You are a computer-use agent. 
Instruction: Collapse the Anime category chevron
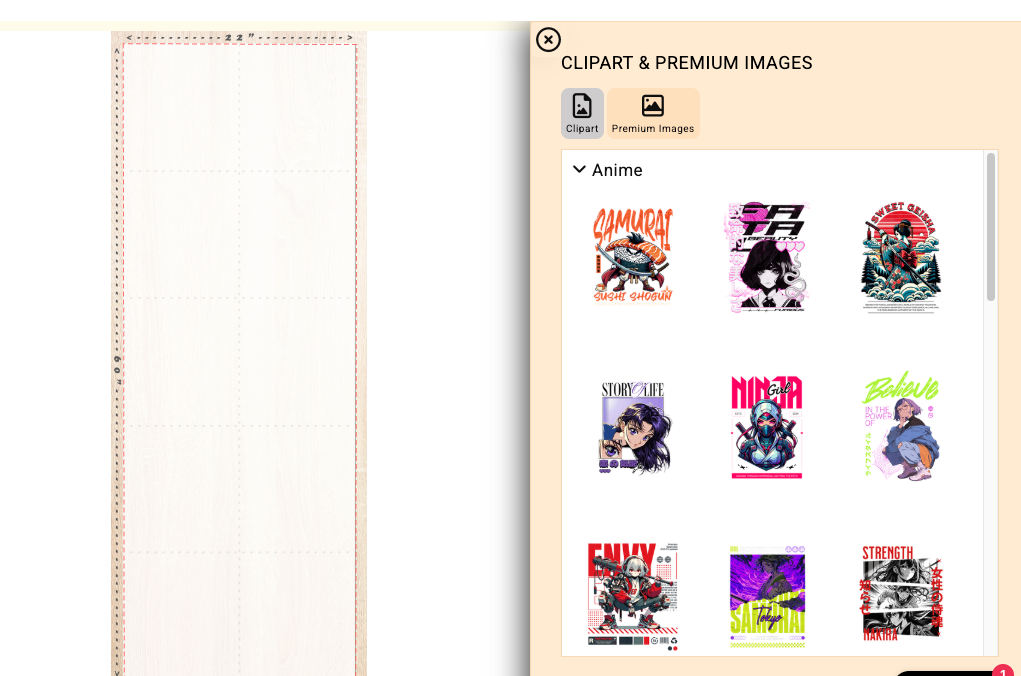(x=579, y=170)
